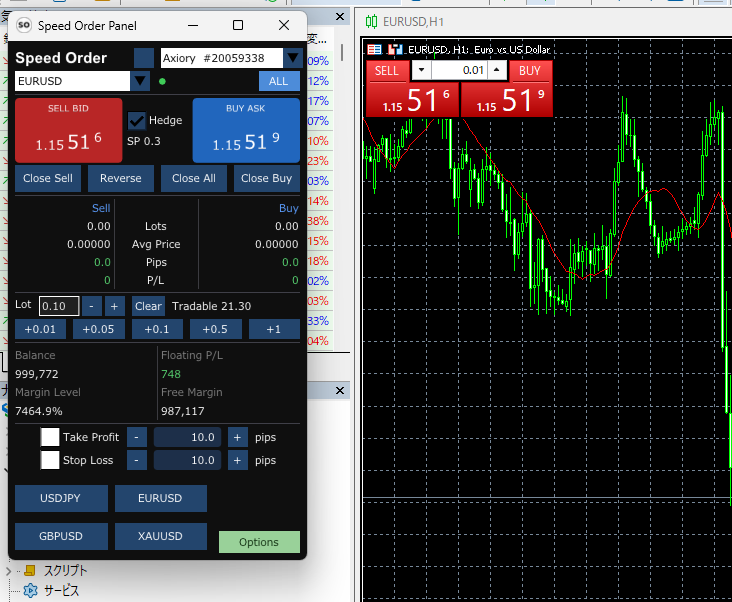Click the Speed Order Panel SO title icon
The image size is (732, 602).
24,25
